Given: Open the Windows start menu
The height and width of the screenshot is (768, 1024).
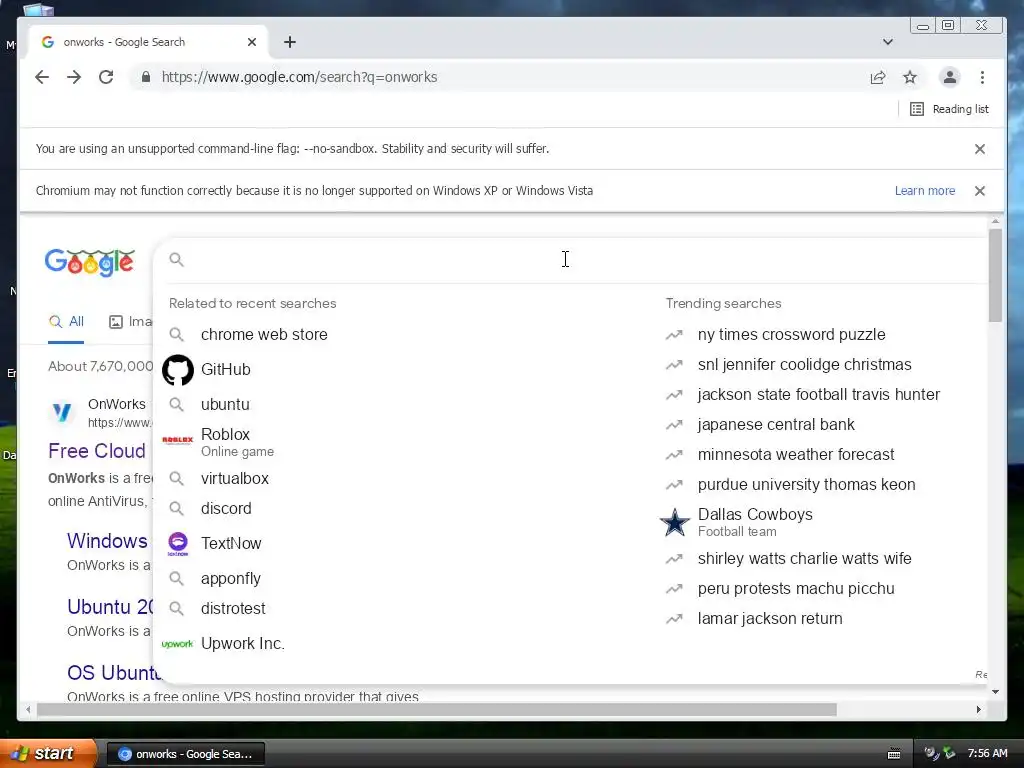Looking at the screenshot, I should click(x=48, y=753).
